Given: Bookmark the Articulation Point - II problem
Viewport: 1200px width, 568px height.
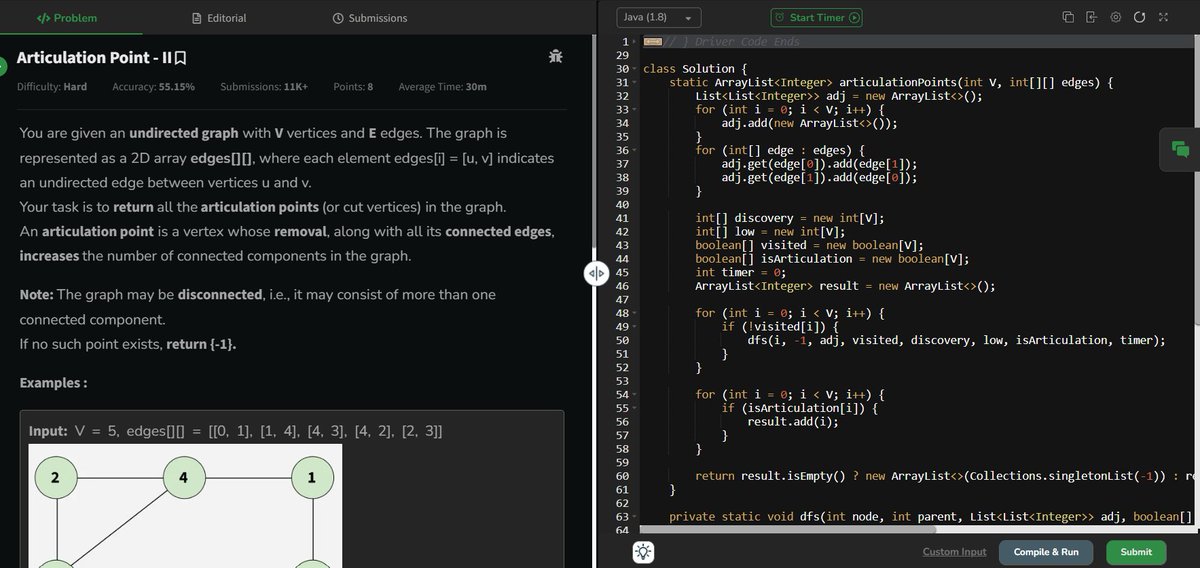Looking at the screenshot, I should coord(180,59).
